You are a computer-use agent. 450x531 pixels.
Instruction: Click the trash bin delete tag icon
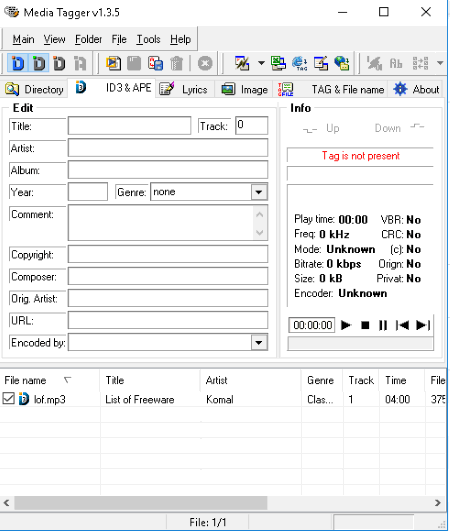(176, 63)
